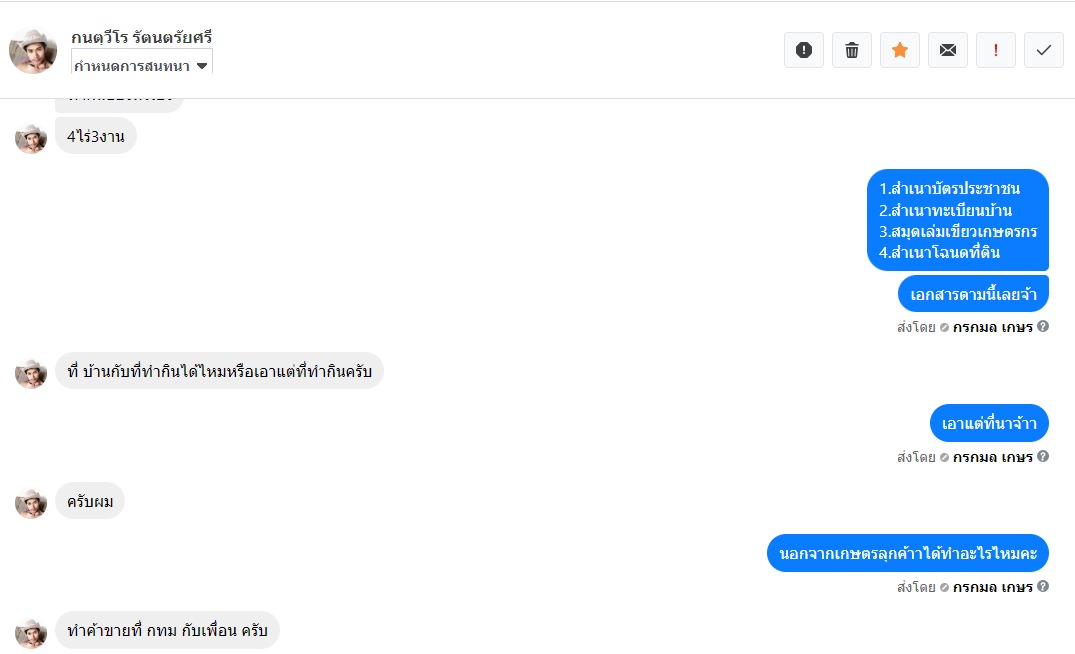The width and height of the screenshot is (1075, 654).
Task: Click the เอาแต่ที่นาจ้า sent bubble
Action: (989, 423)
